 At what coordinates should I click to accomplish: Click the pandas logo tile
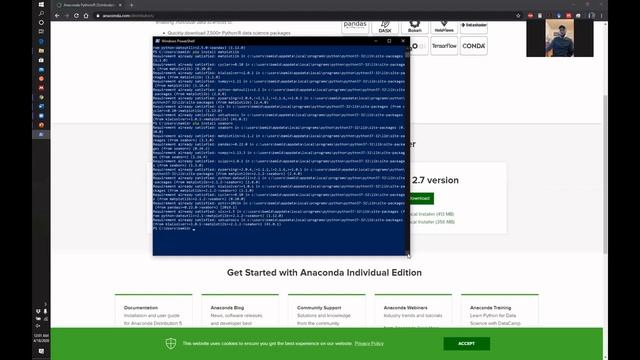click(x=355, y=27)
